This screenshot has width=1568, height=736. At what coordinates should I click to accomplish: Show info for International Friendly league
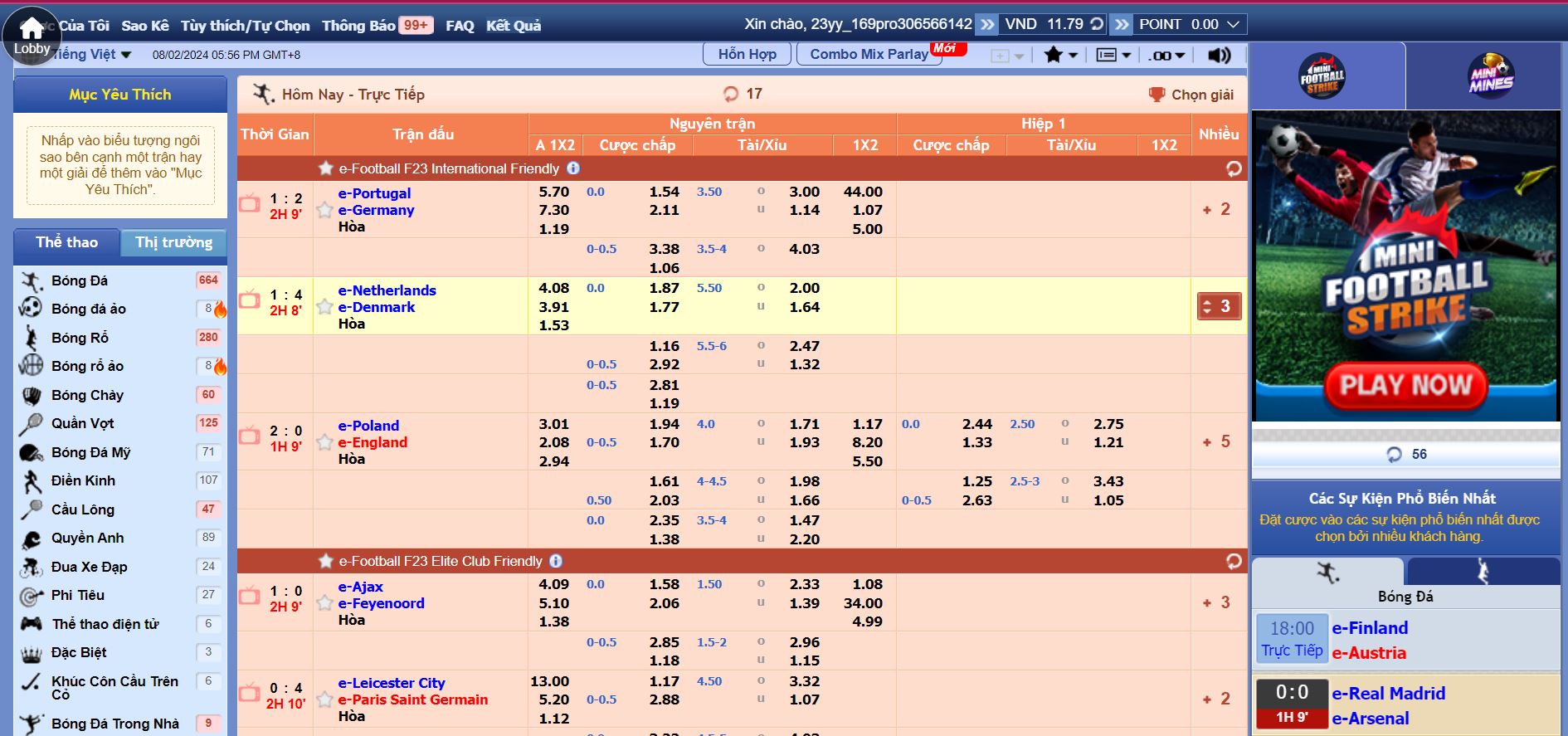click(x=573, y=168)
